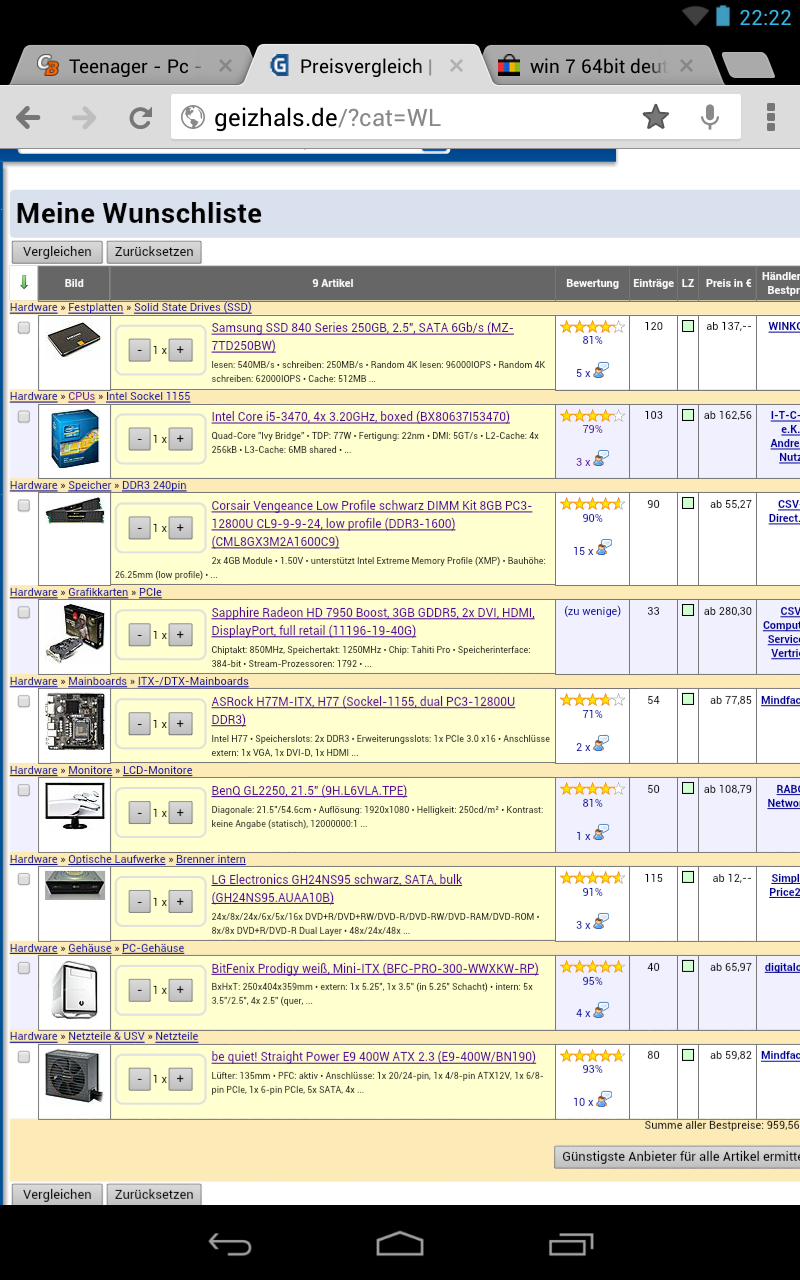
Task: Increase Samsung SSD quantity with plus
Action: coord(180,350)
